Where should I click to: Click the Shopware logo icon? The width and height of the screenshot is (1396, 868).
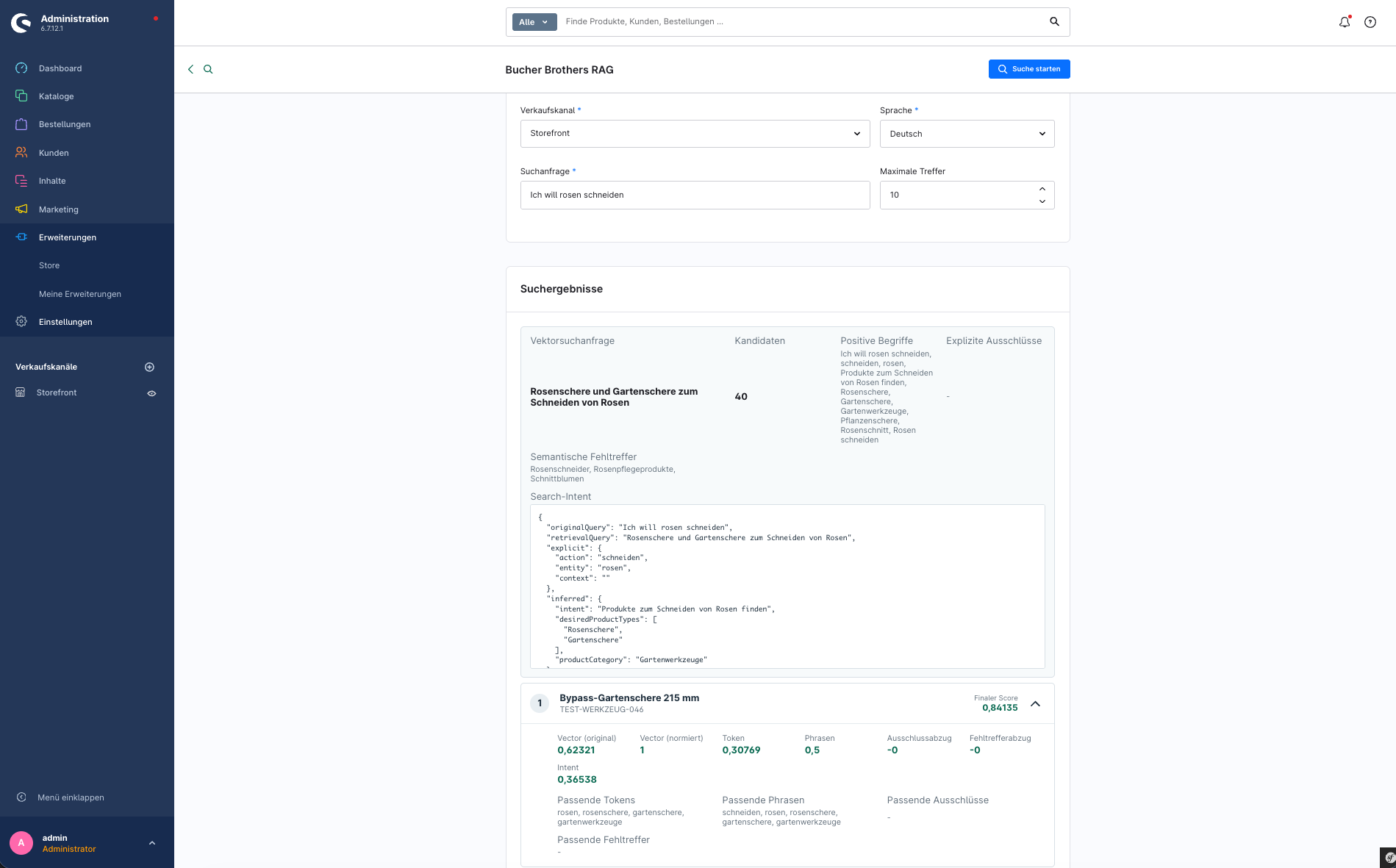(x=21, y=23)
